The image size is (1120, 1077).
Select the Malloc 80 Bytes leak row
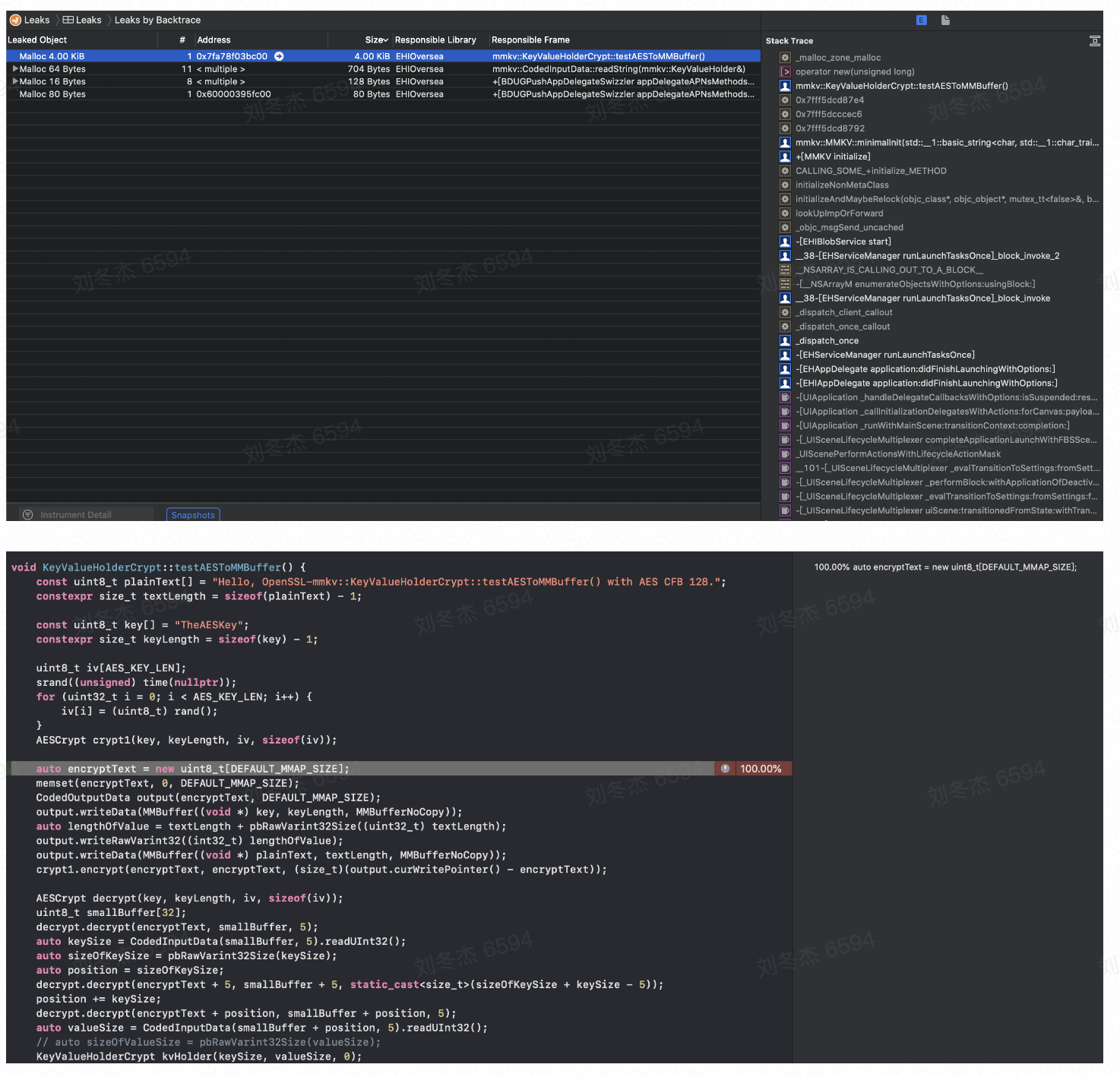[383, 94]
